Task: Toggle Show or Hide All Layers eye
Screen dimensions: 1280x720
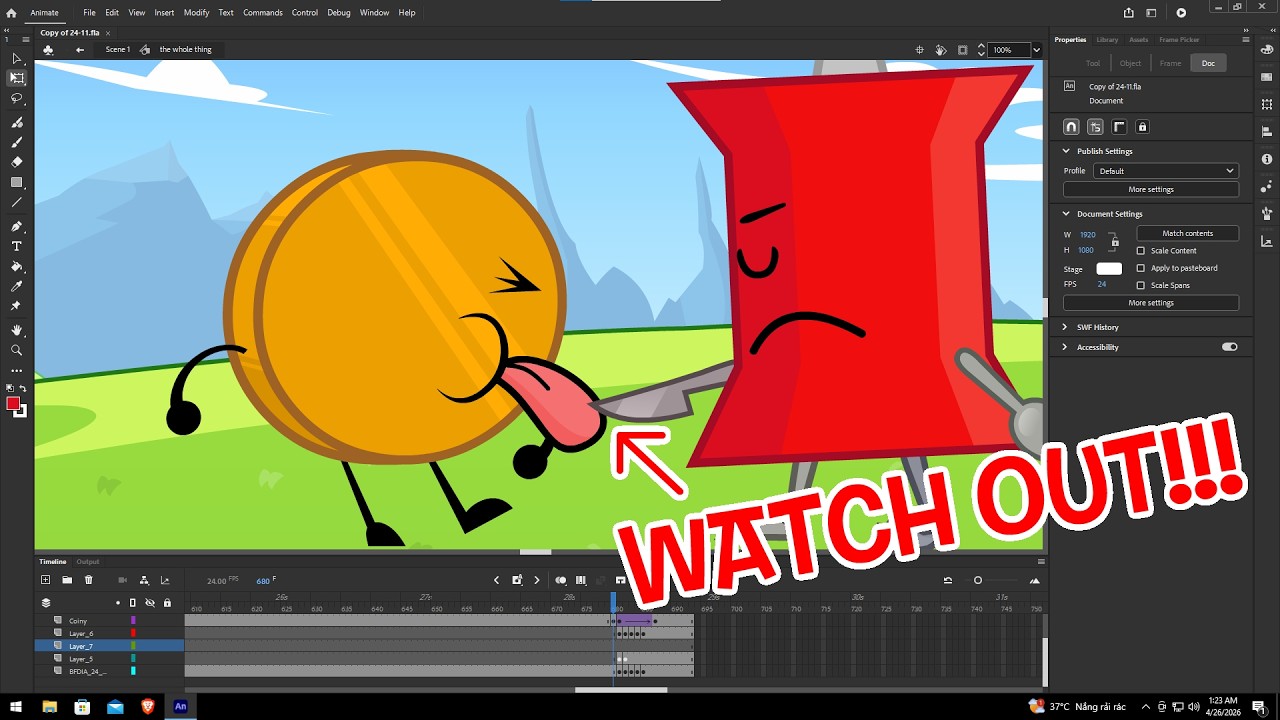Action: 150,603
